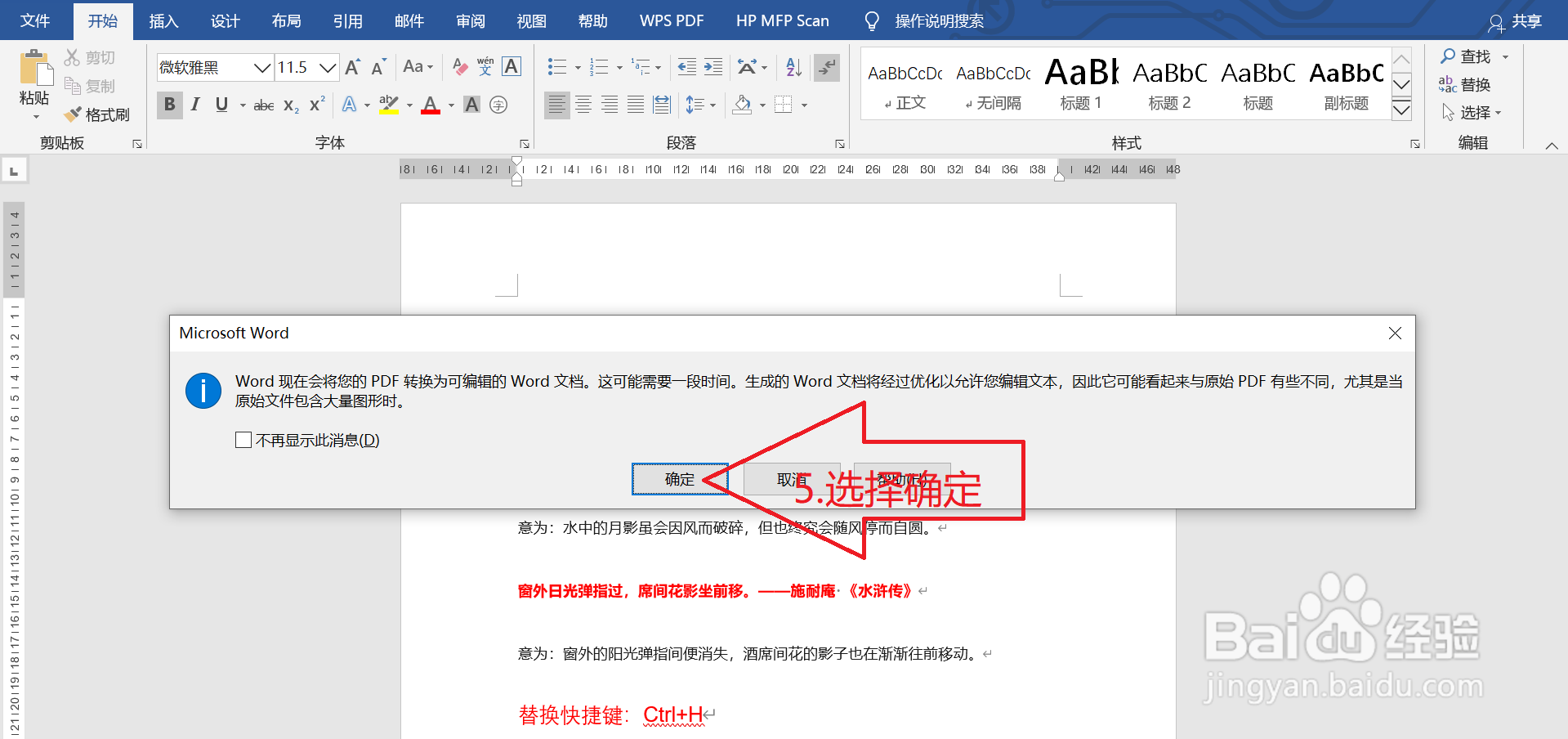This screenshot has height=739, width=1568.
Task: Open the font size dropdown
Action: 328,67
